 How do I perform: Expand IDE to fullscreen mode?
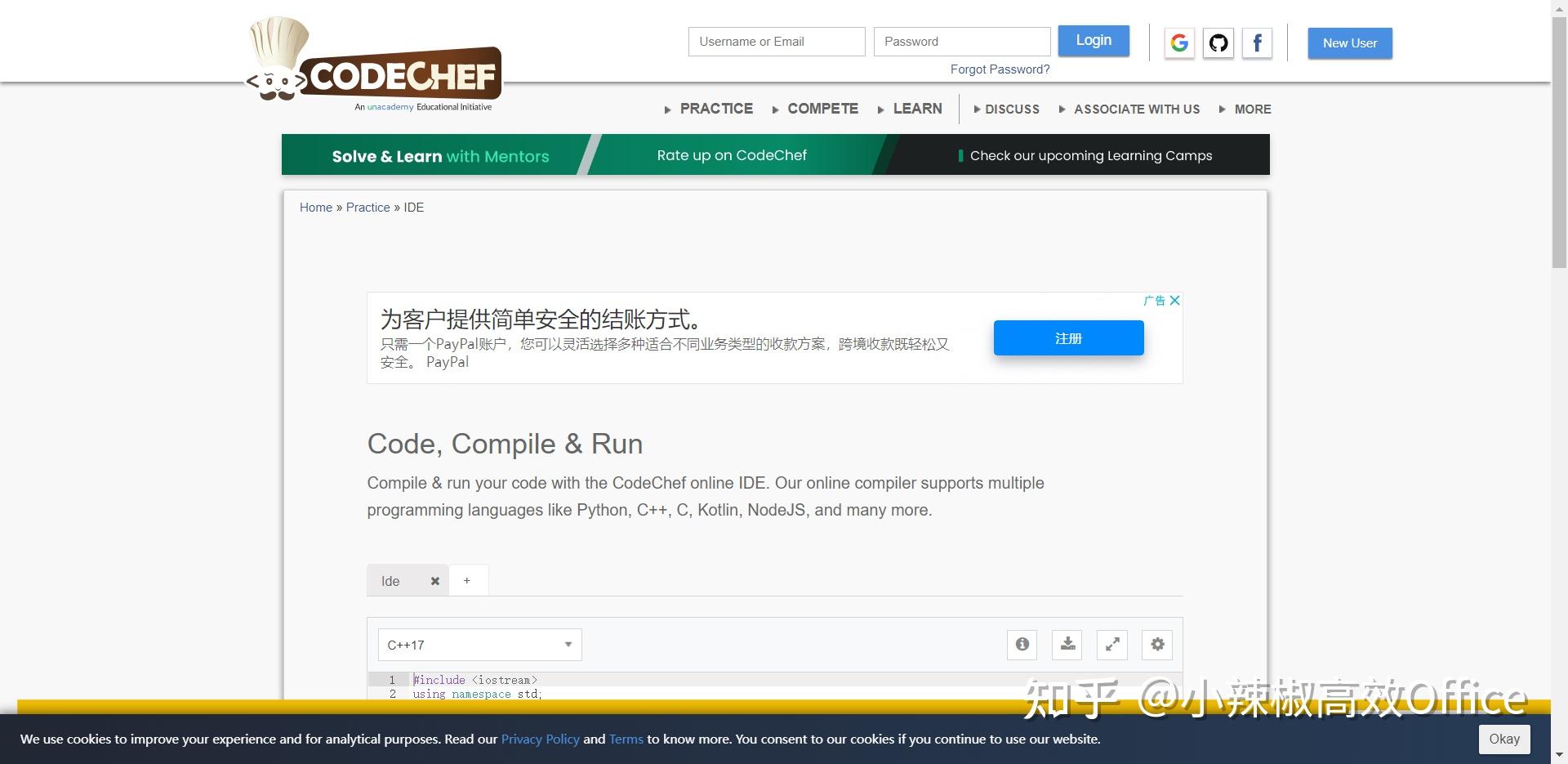click(1111, 645)
